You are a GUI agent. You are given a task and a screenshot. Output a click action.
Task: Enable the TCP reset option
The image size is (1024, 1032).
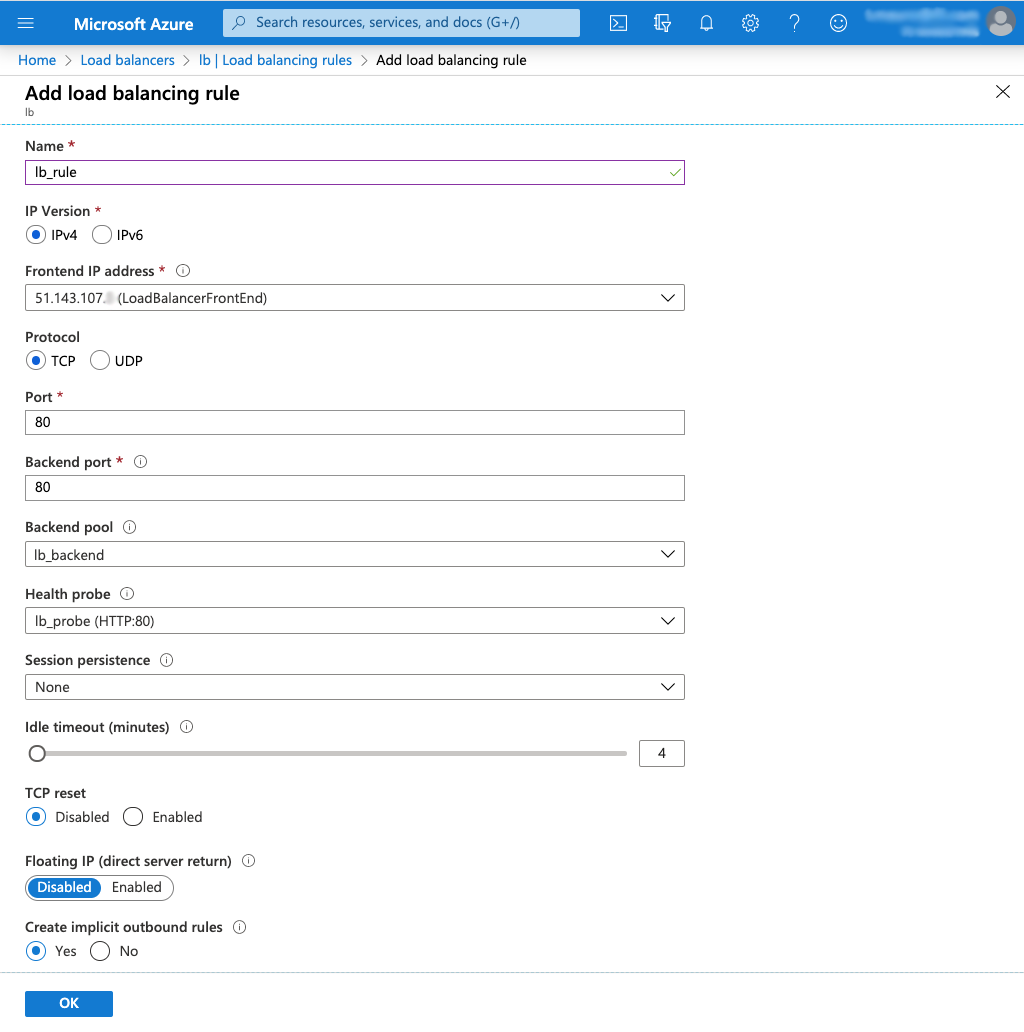[x=133, y=817]
